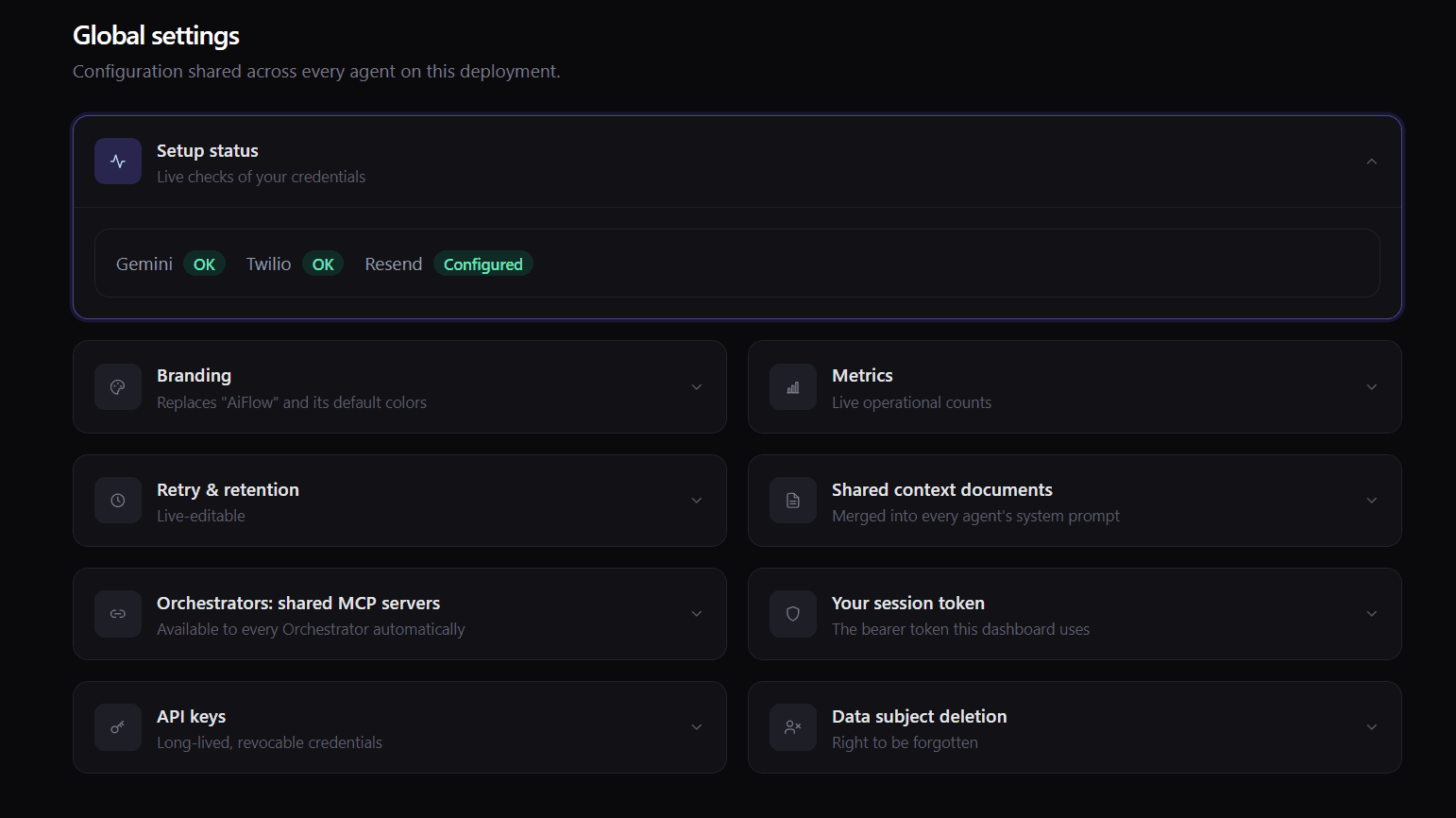Click "The bearer token this dashboard uses" text
1456x818 pixels.
pos(960,630)
